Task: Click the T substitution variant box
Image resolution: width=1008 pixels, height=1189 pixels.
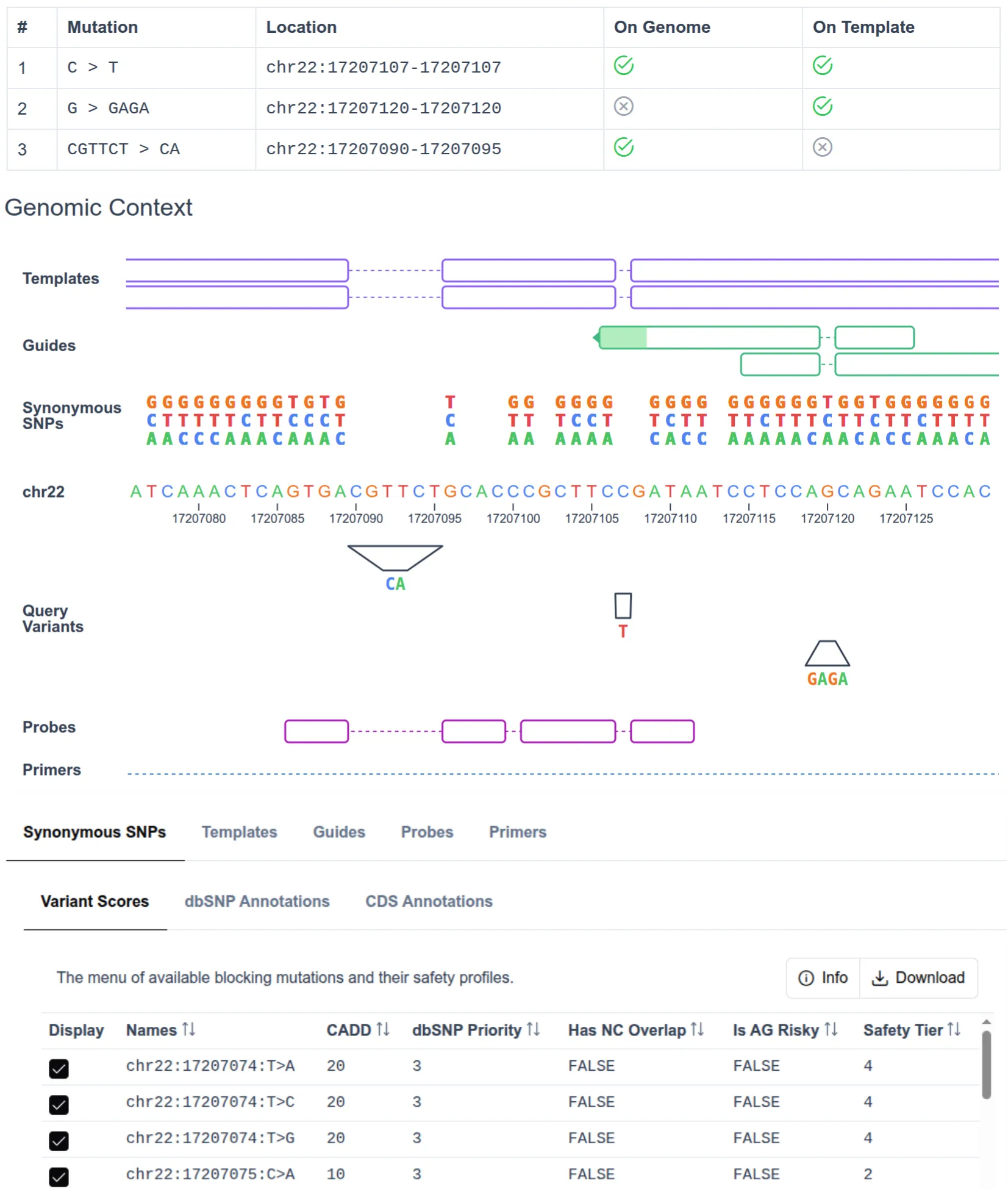Action: (623, 606)
